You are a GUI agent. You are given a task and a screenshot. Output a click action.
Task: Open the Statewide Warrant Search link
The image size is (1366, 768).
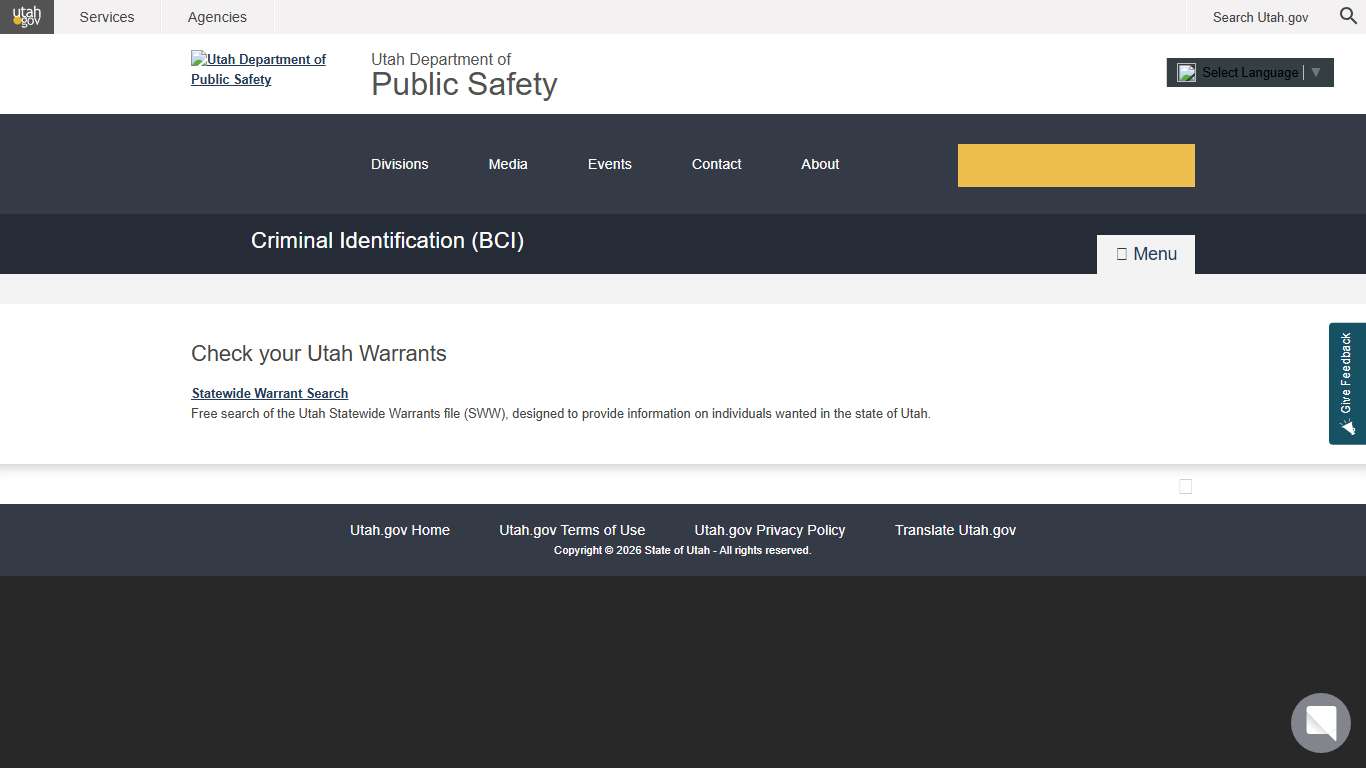269,393
